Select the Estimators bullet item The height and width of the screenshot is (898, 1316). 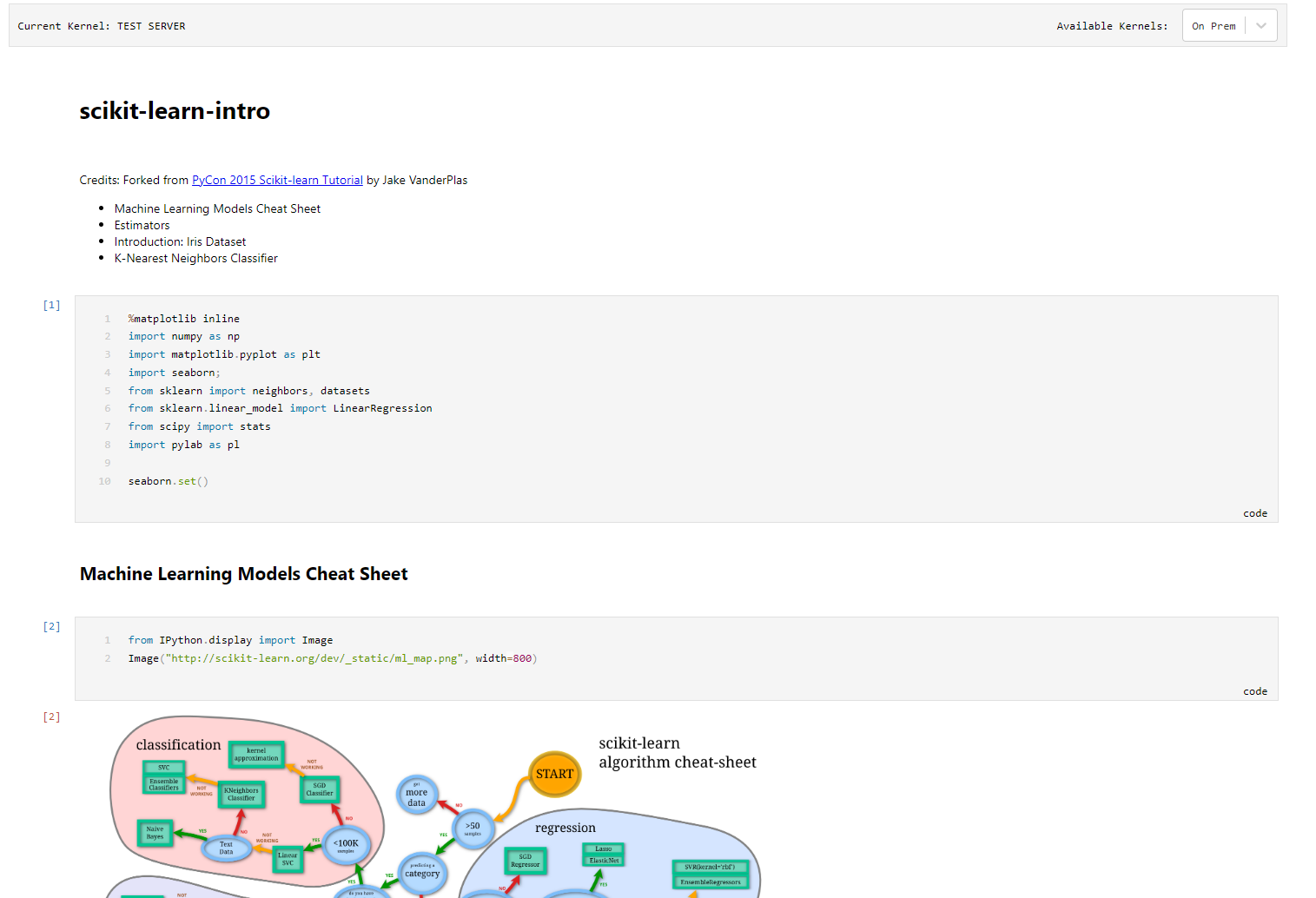142,225
